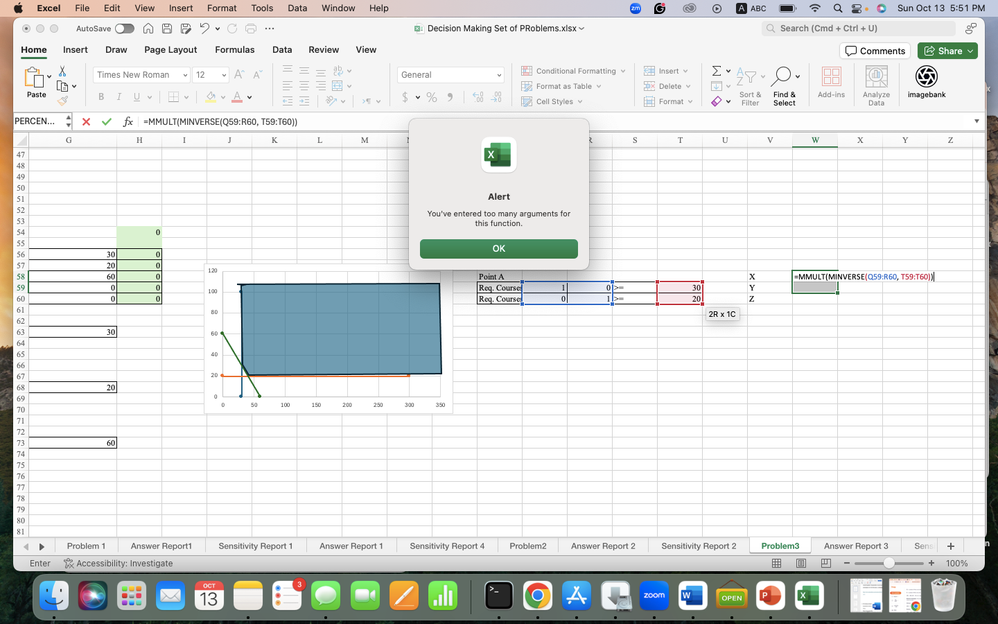Toggle italic formatting

pos(118,97)
